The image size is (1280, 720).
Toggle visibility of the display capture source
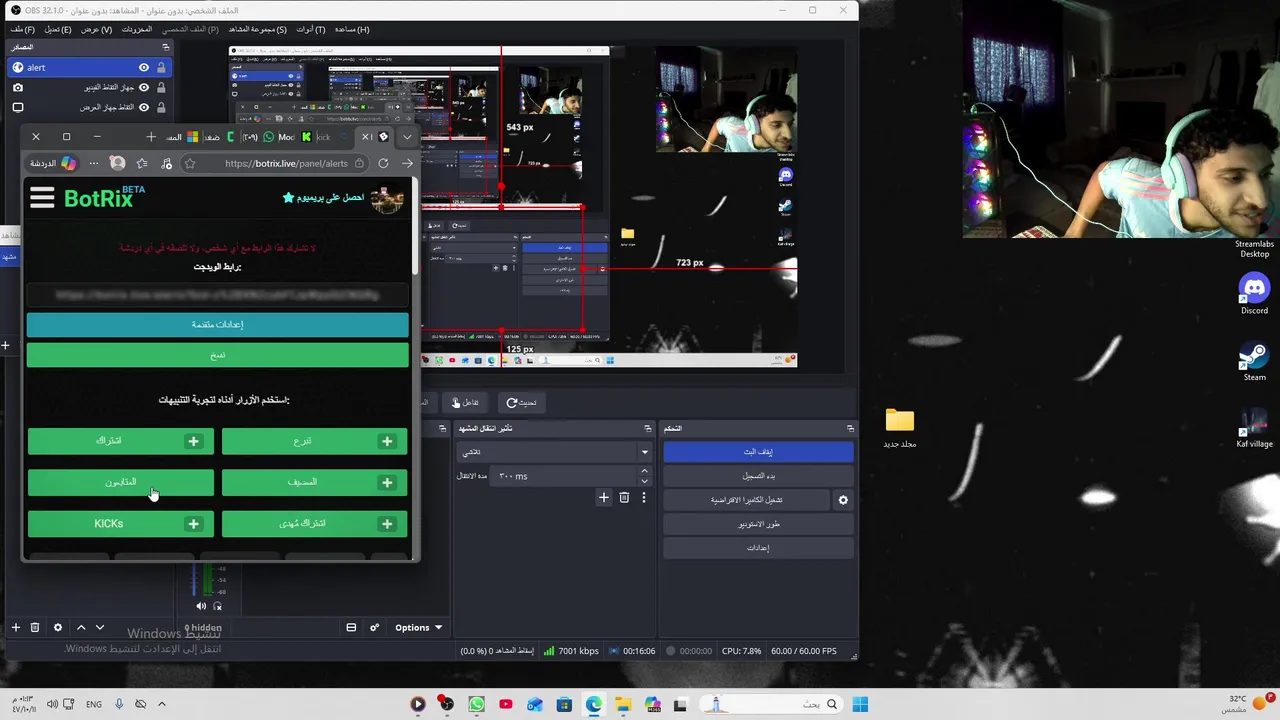144,107
